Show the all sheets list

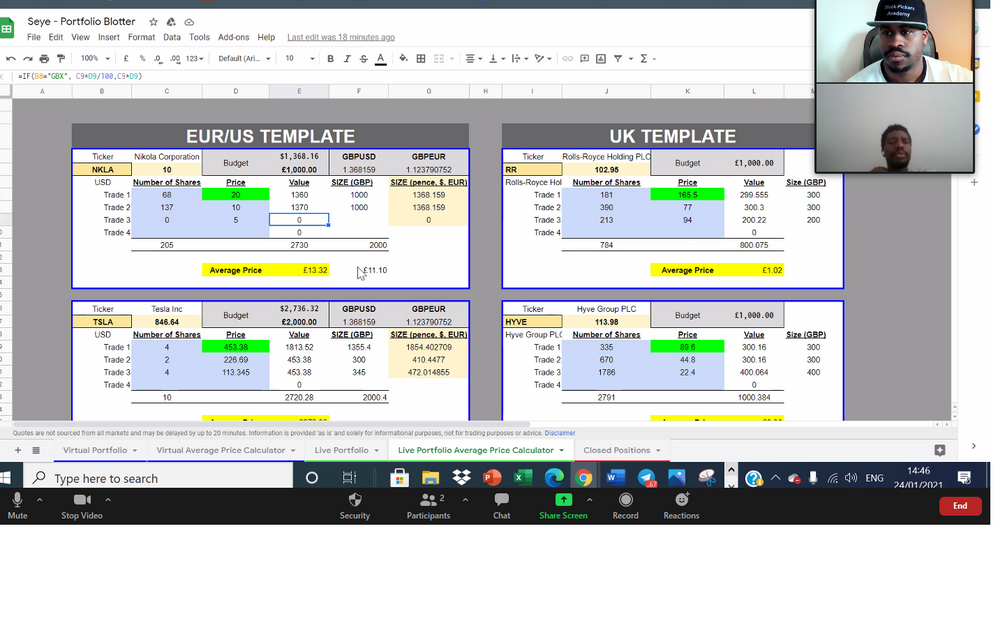[x=36, y=450]
